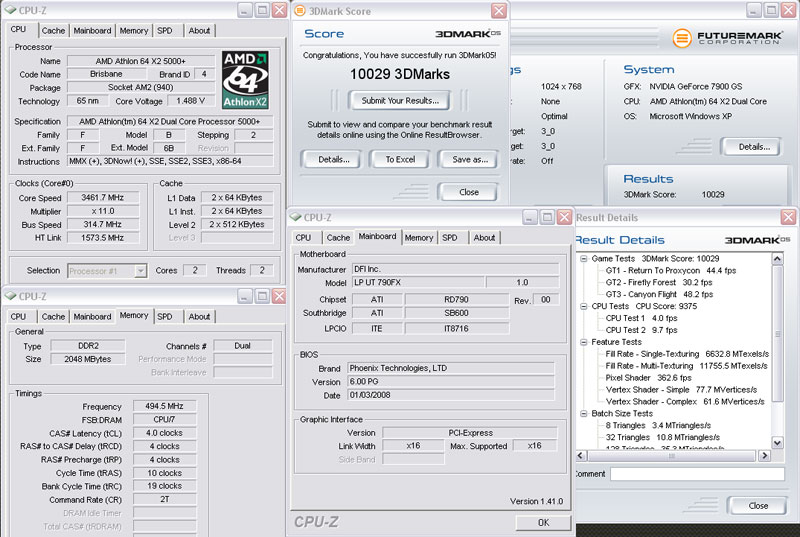800x537 pixels.
Task: Collapse the Batch Size Tests tree node
Action: click(x=584, y=414)
